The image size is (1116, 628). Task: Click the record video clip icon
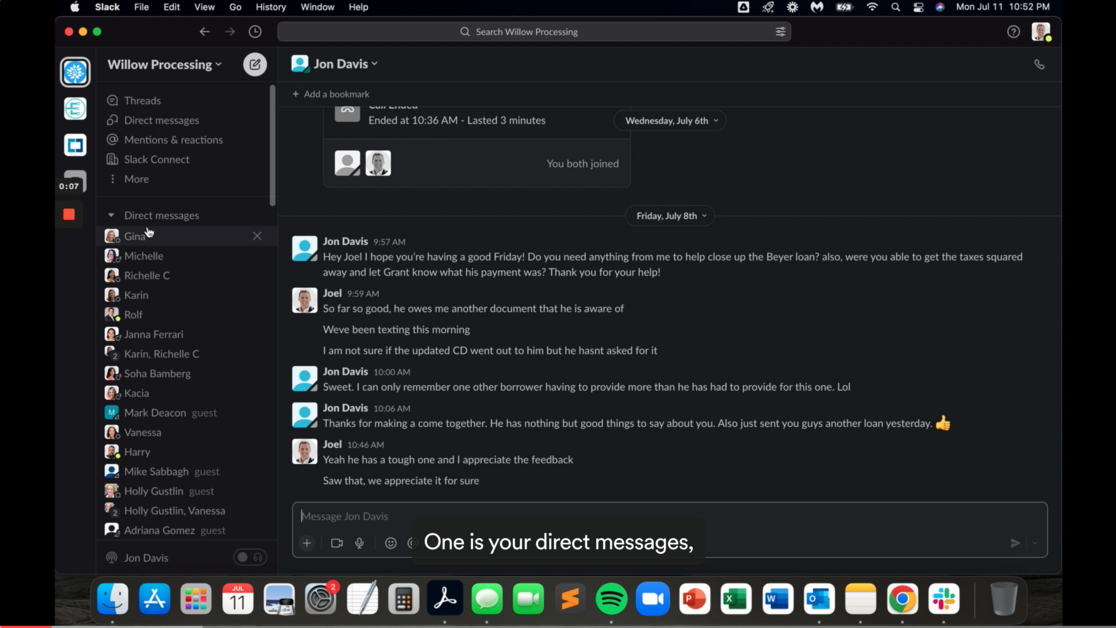pyautogui.click(x=337, y=543)
